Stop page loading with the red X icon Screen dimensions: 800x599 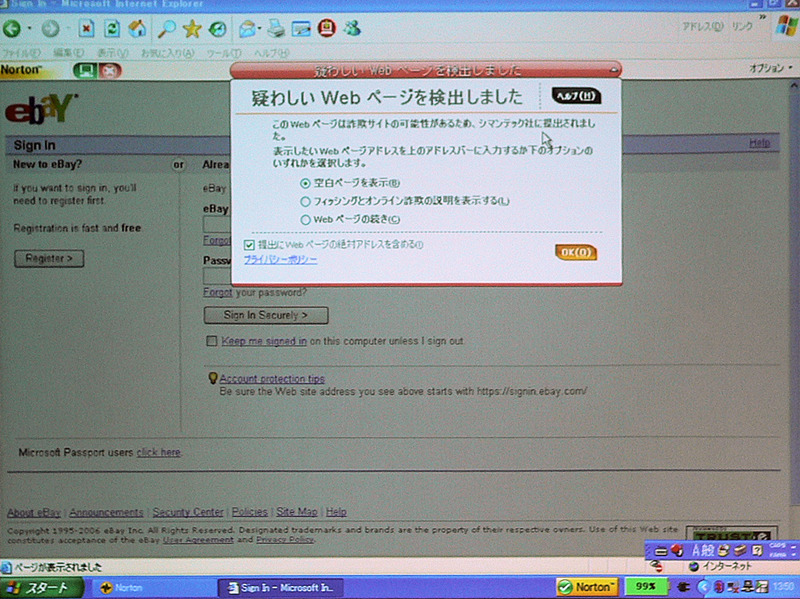[x=86, y=29]
